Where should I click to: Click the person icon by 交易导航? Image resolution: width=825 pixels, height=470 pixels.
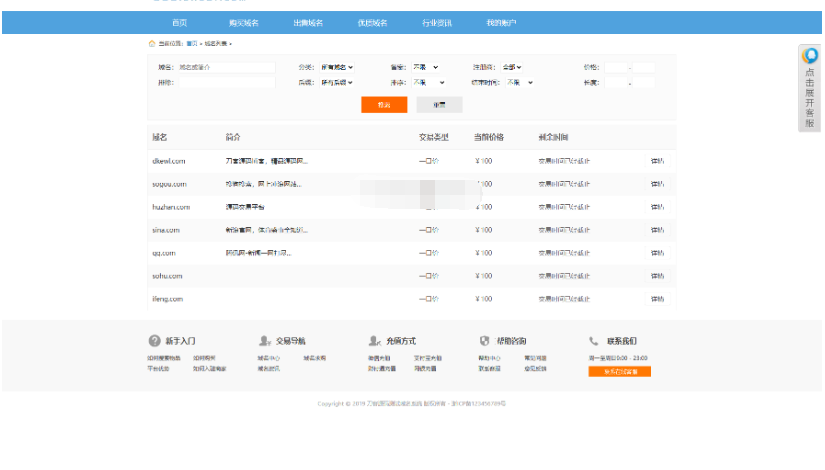pyautogui.click(x=265, y=341)
